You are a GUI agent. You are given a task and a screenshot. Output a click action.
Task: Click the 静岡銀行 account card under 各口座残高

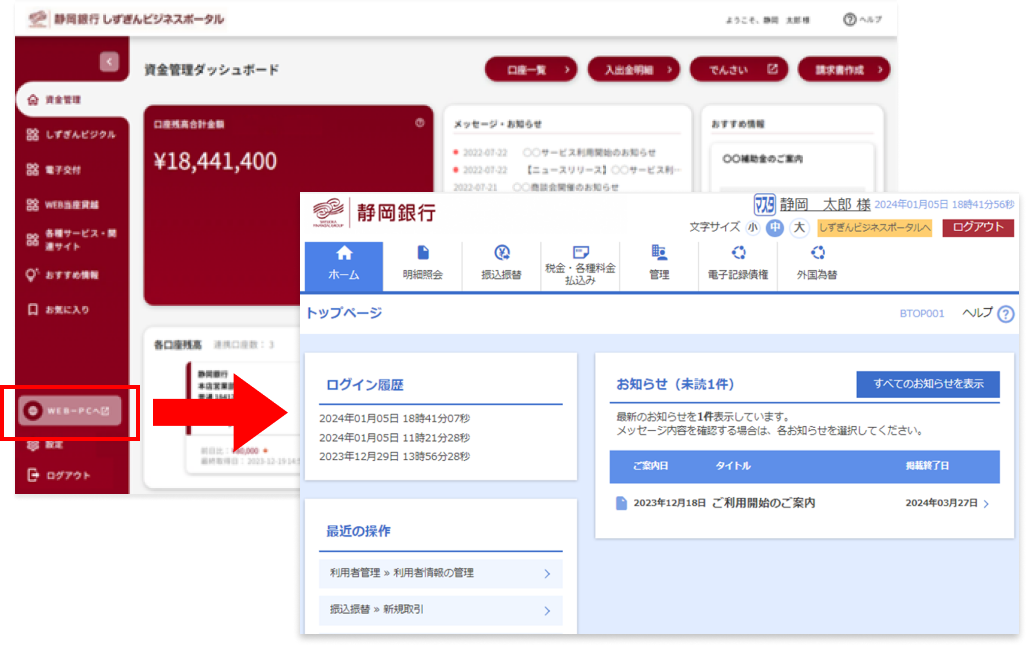point(242,416)
